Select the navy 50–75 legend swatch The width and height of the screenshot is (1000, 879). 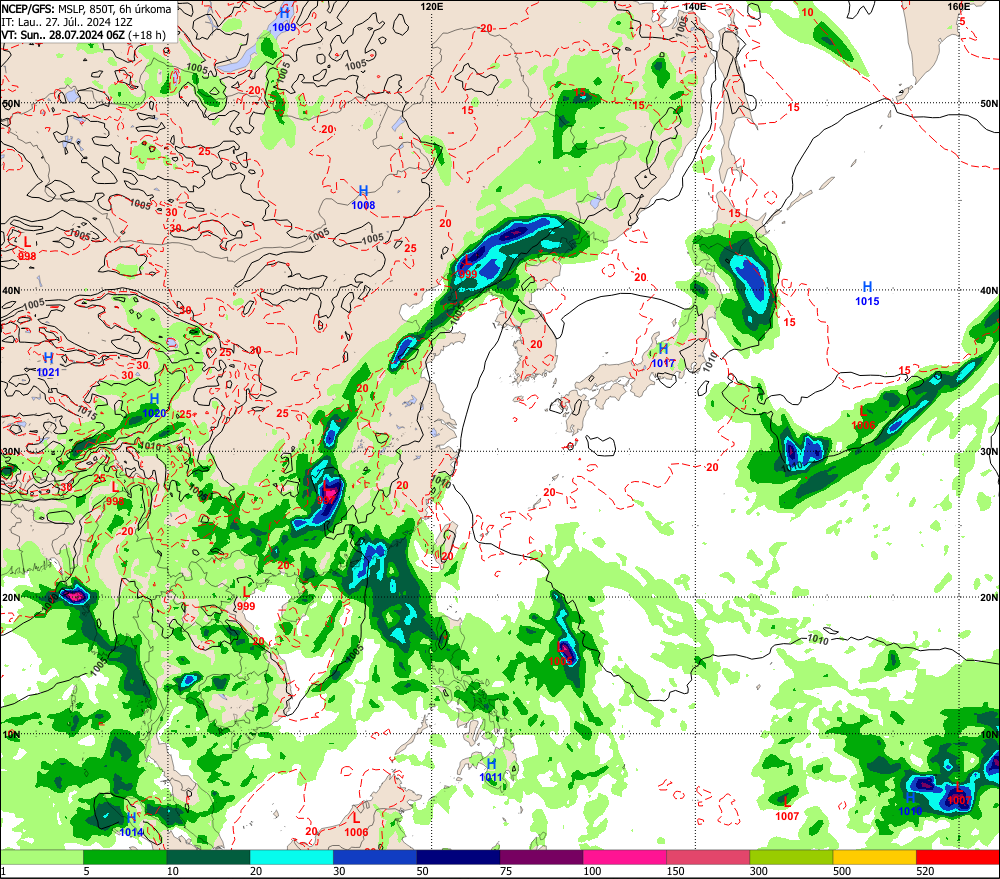(x=458, y=857)
